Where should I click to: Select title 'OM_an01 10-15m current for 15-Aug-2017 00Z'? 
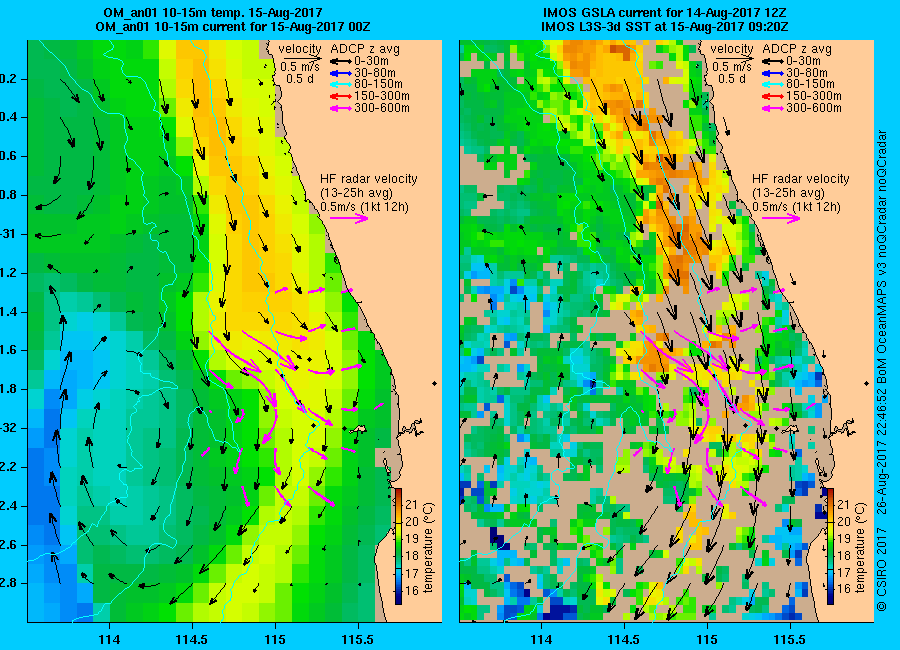(x=232, y=26)
